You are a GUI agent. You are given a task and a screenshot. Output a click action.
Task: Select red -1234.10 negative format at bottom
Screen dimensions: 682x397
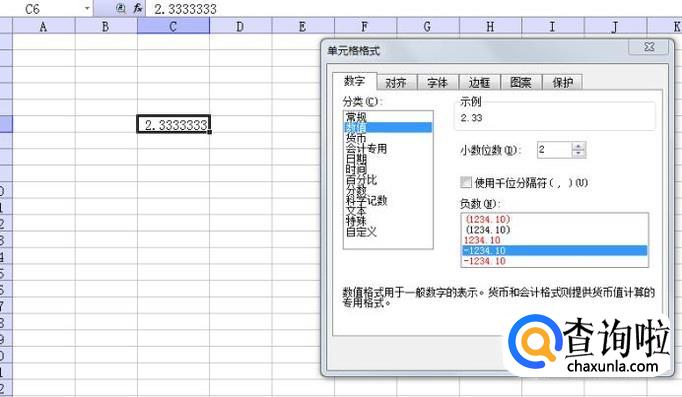coord(485,261)
